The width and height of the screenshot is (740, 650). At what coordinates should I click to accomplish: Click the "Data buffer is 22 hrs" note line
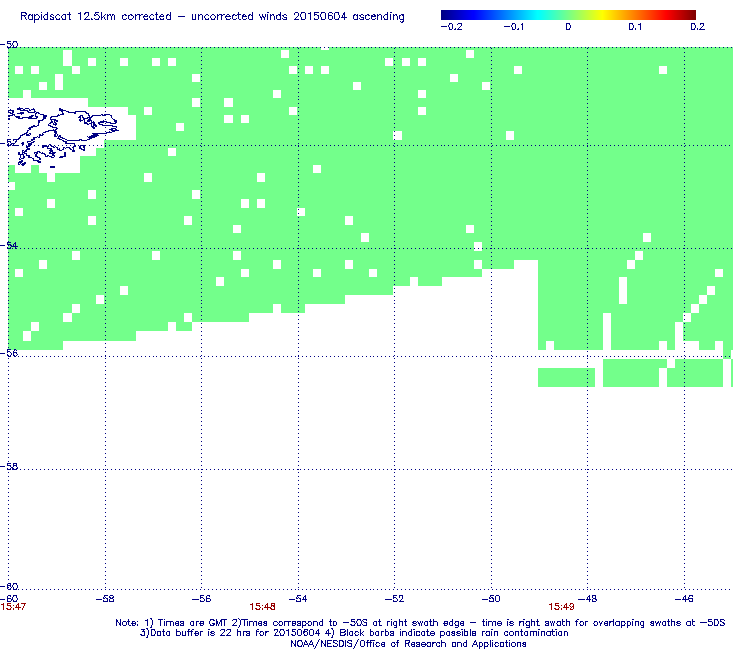pos(354,633)
